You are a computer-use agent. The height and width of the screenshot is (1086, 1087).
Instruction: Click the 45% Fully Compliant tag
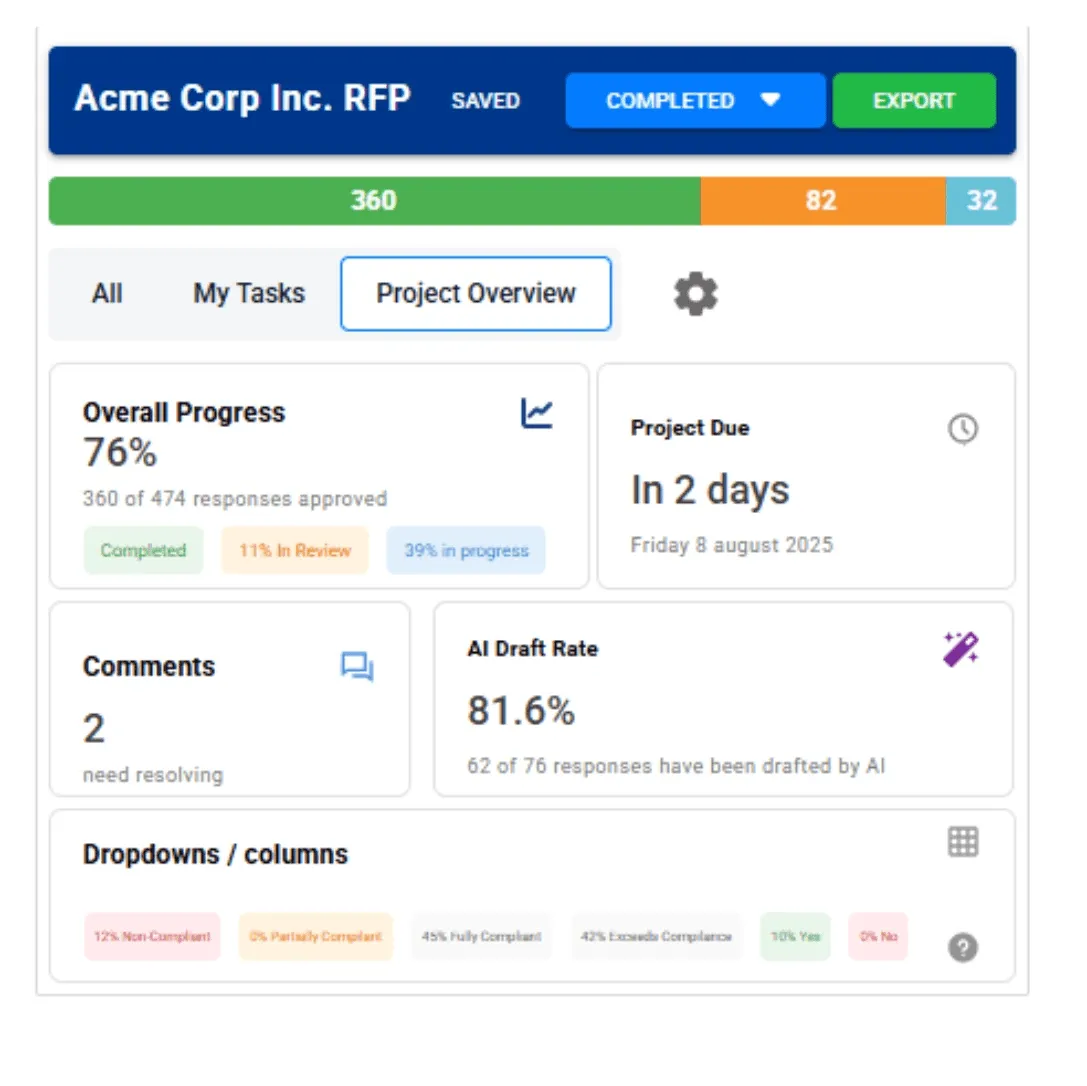(481, 937)
